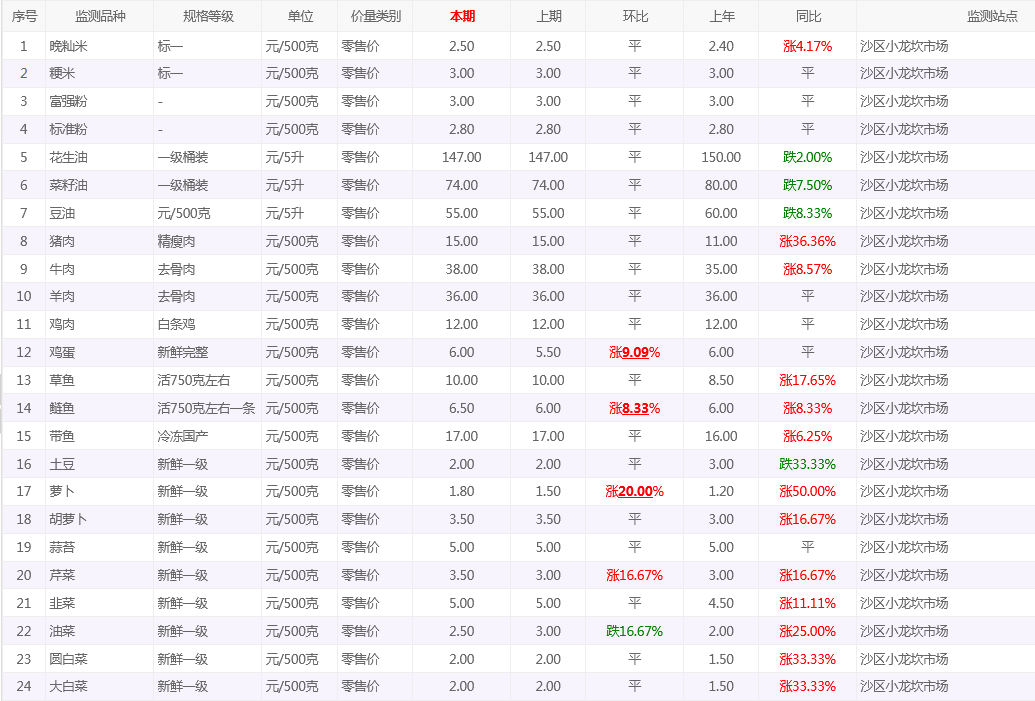The image size is (1035, 701).
Task: Click the 涨11.11% value for 韭菜
Action: (807, 603)
